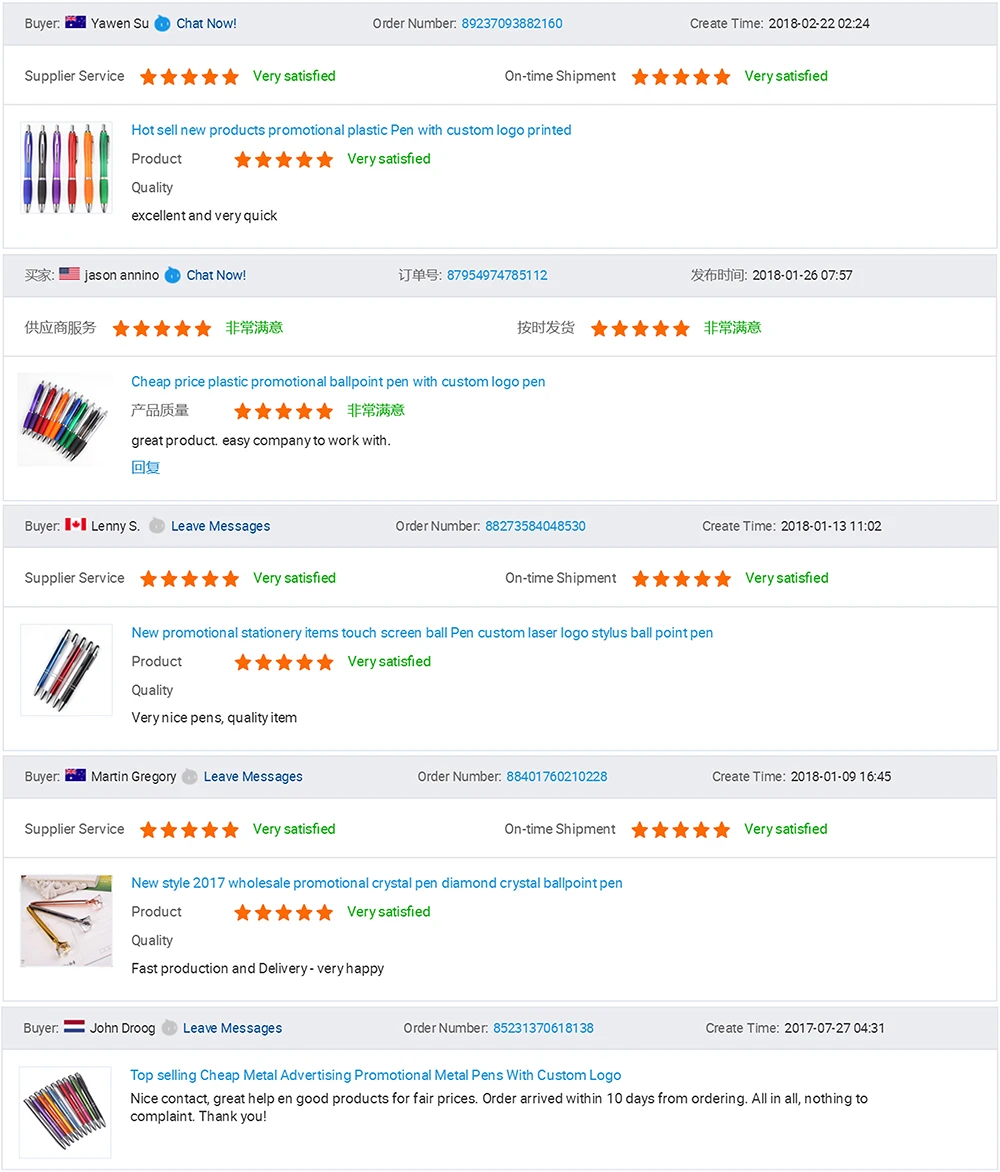The height and width of the screenshot is (1172, 1000).
Task: Click the Australian flag beside Martin Gregory
Action: [74, 776]
